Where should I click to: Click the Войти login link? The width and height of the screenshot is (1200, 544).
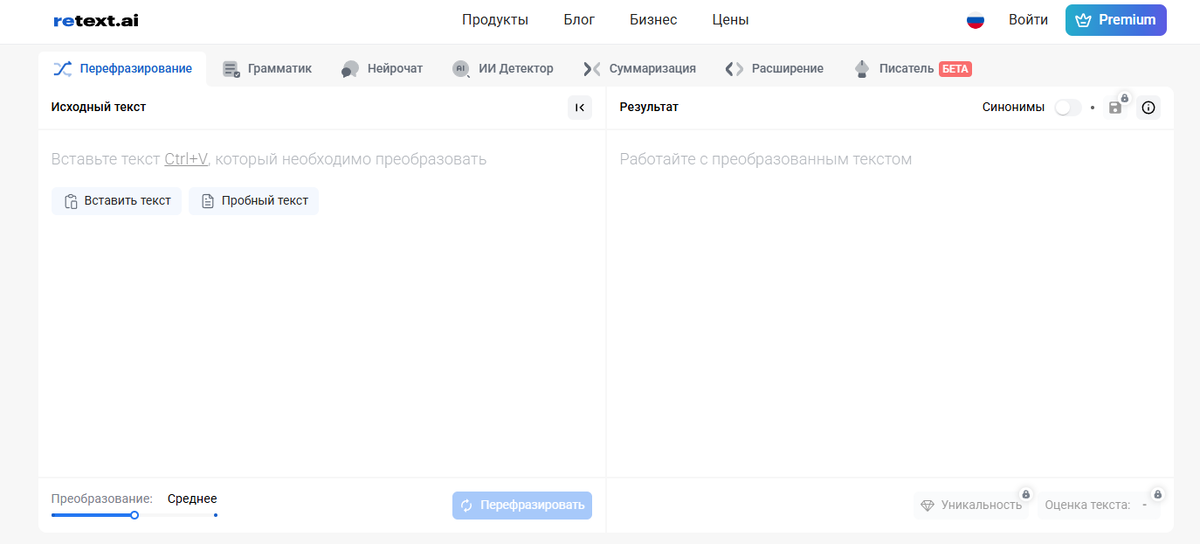tap(1028, 20)
